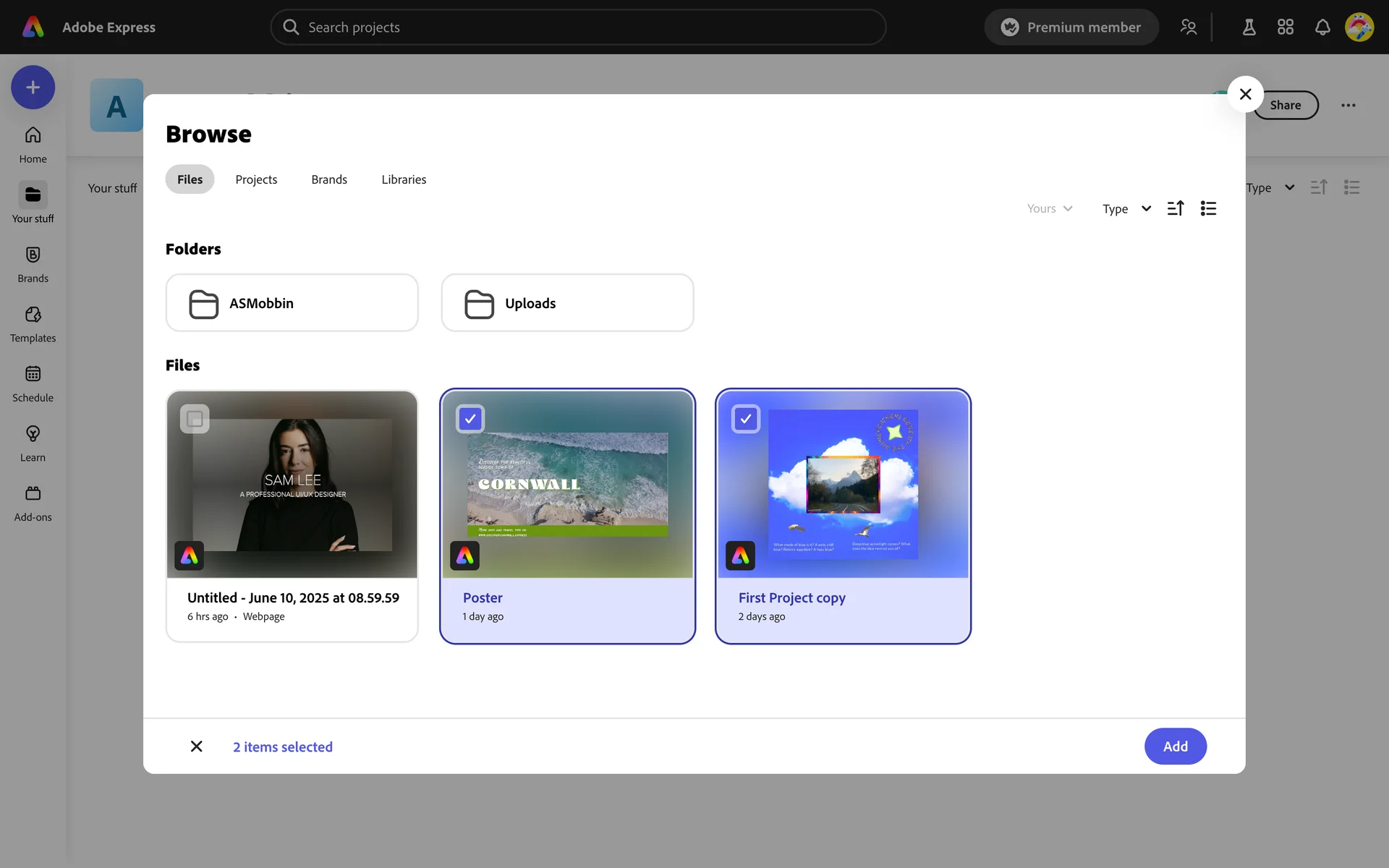This screenshot has width=1389, height=868.
Task: Click the blue create plus button
Action: pyautogui.click(x=33, y=88)
